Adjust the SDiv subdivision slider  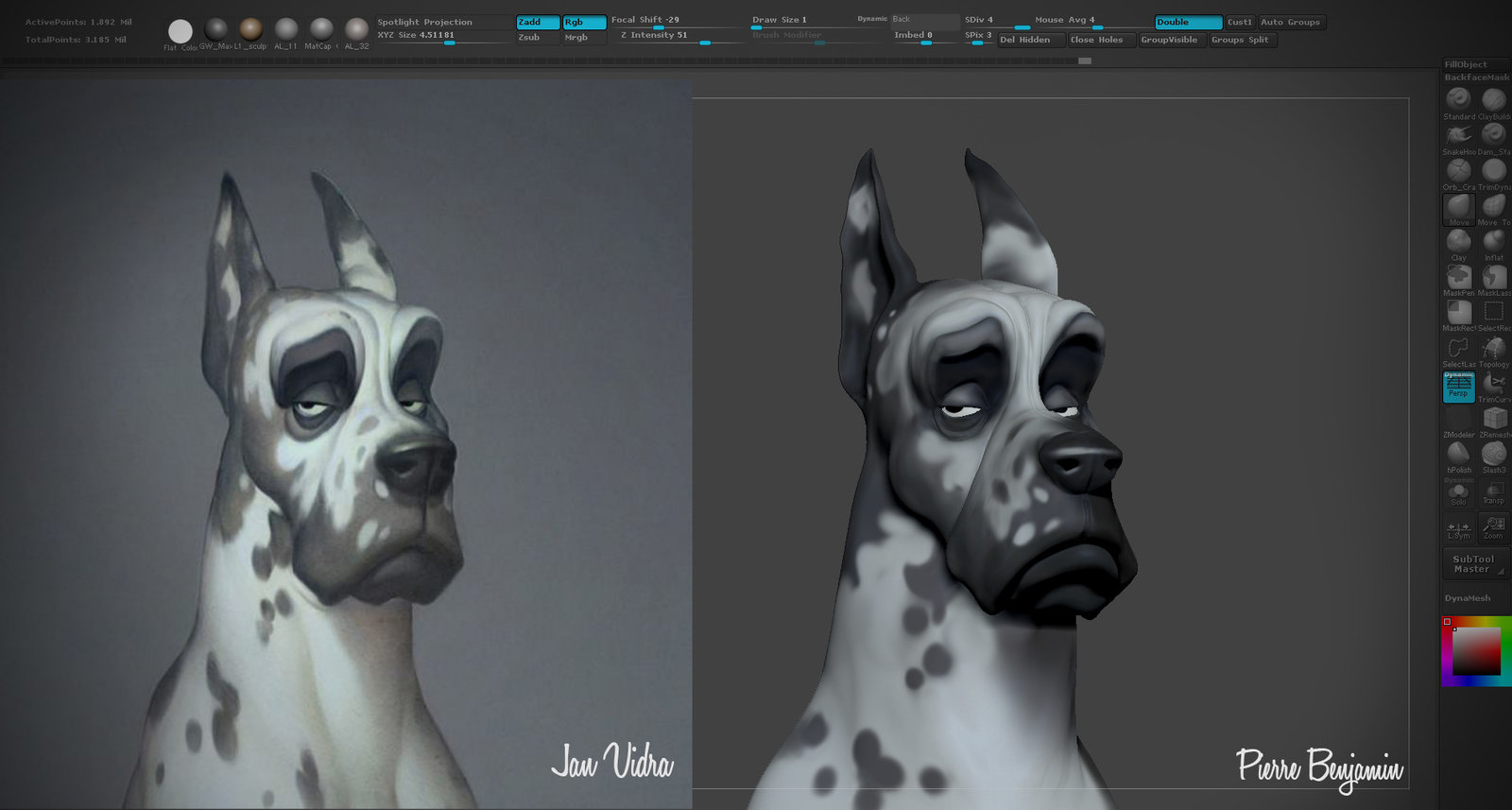[x=995, y=22]
